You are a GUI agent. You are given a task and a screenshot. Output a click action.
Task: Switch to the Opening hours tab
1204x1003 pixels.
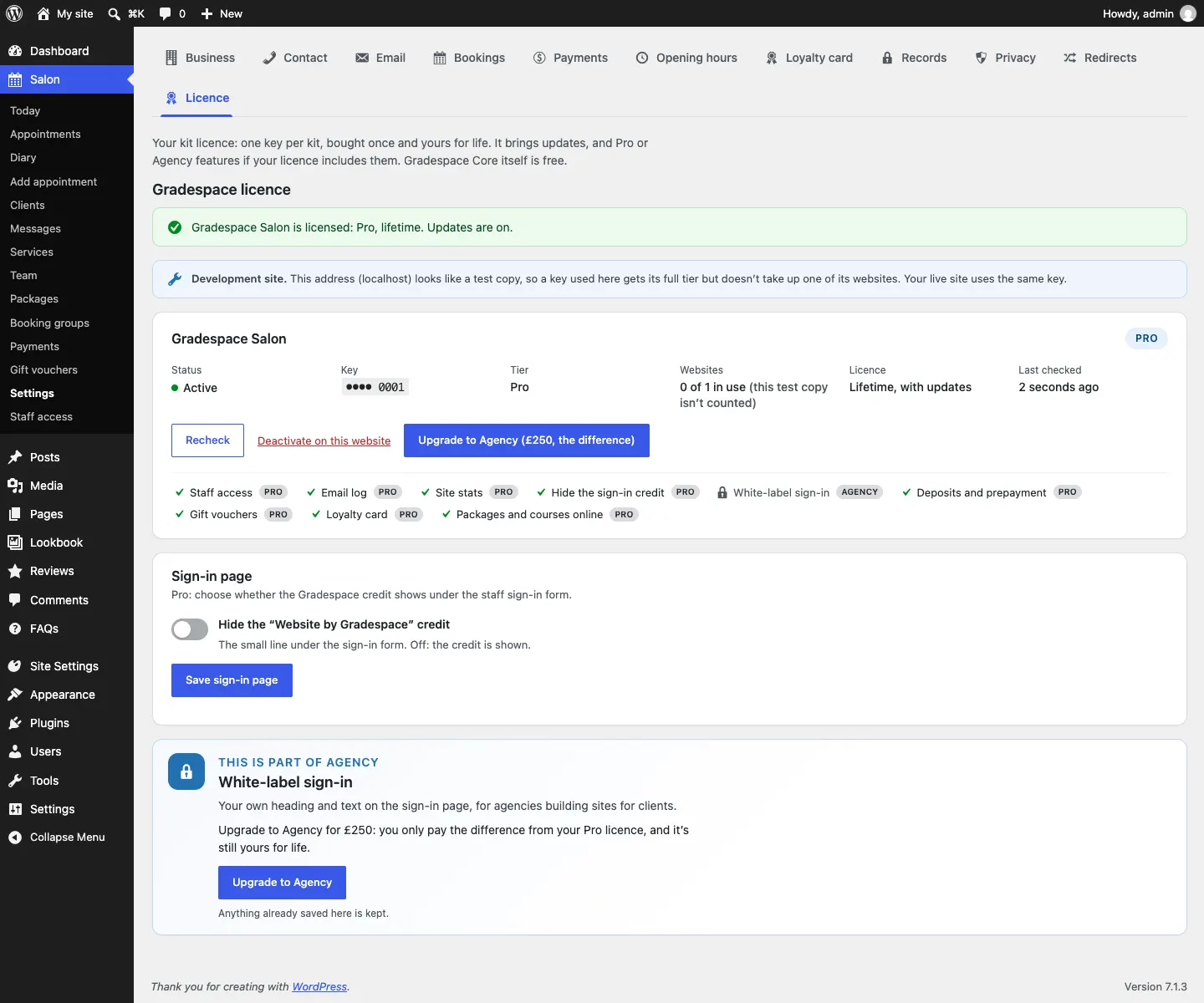(x=686, y=58)
